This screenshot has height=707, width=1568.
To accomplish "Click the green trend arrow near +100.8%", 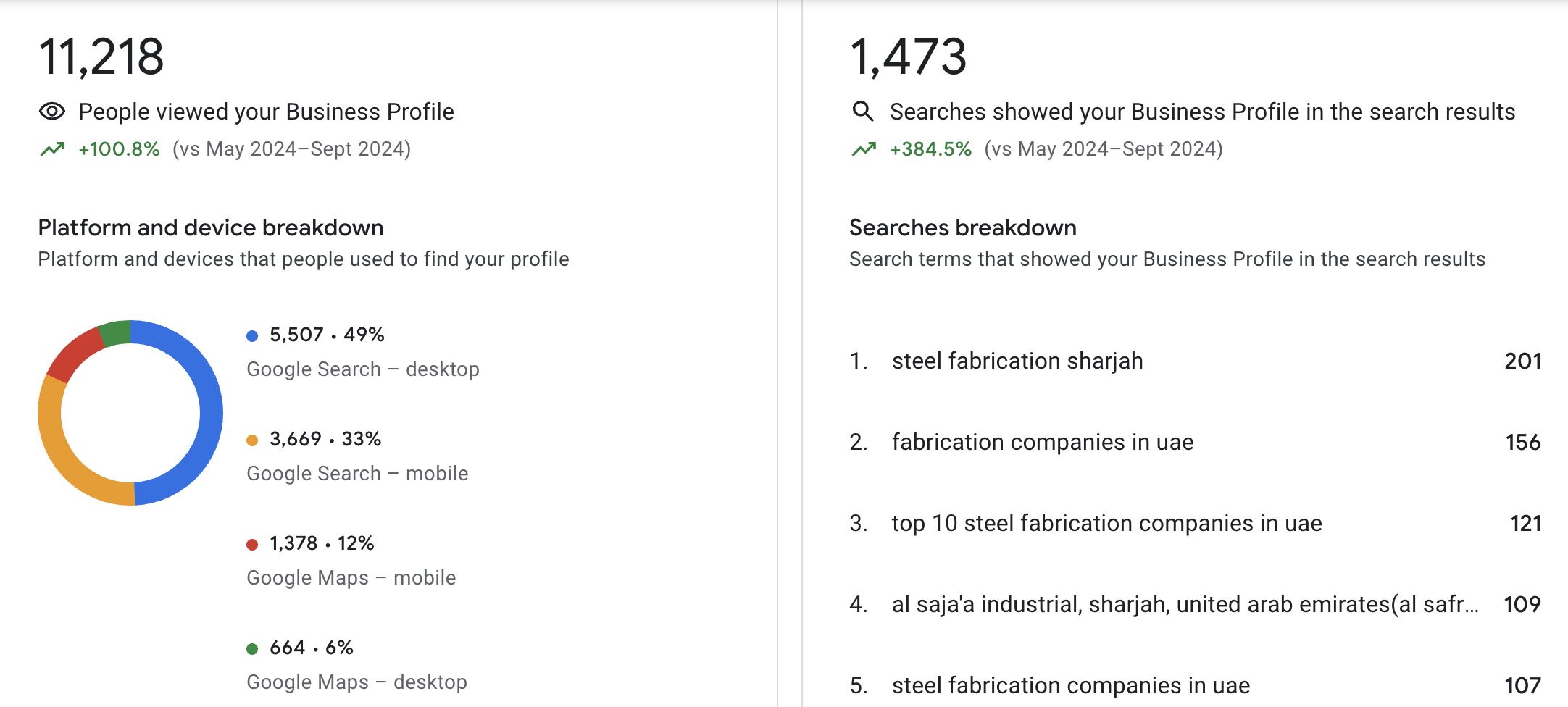I will click(51, 149).
